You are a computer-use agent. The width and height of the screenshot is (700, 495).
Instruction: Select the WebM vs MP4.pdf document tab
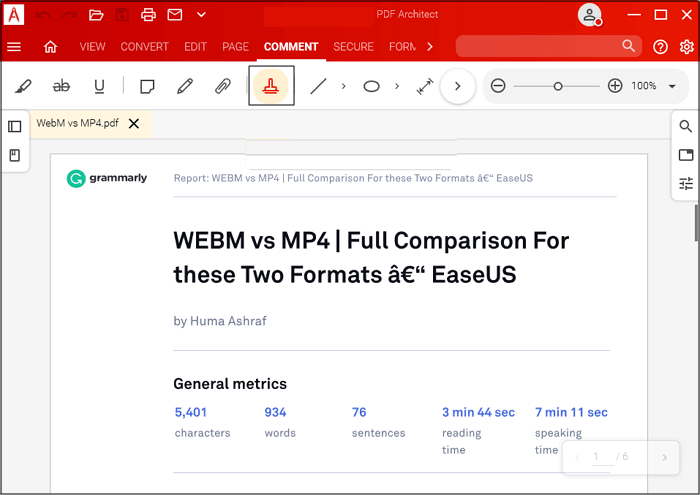(78, 123)
